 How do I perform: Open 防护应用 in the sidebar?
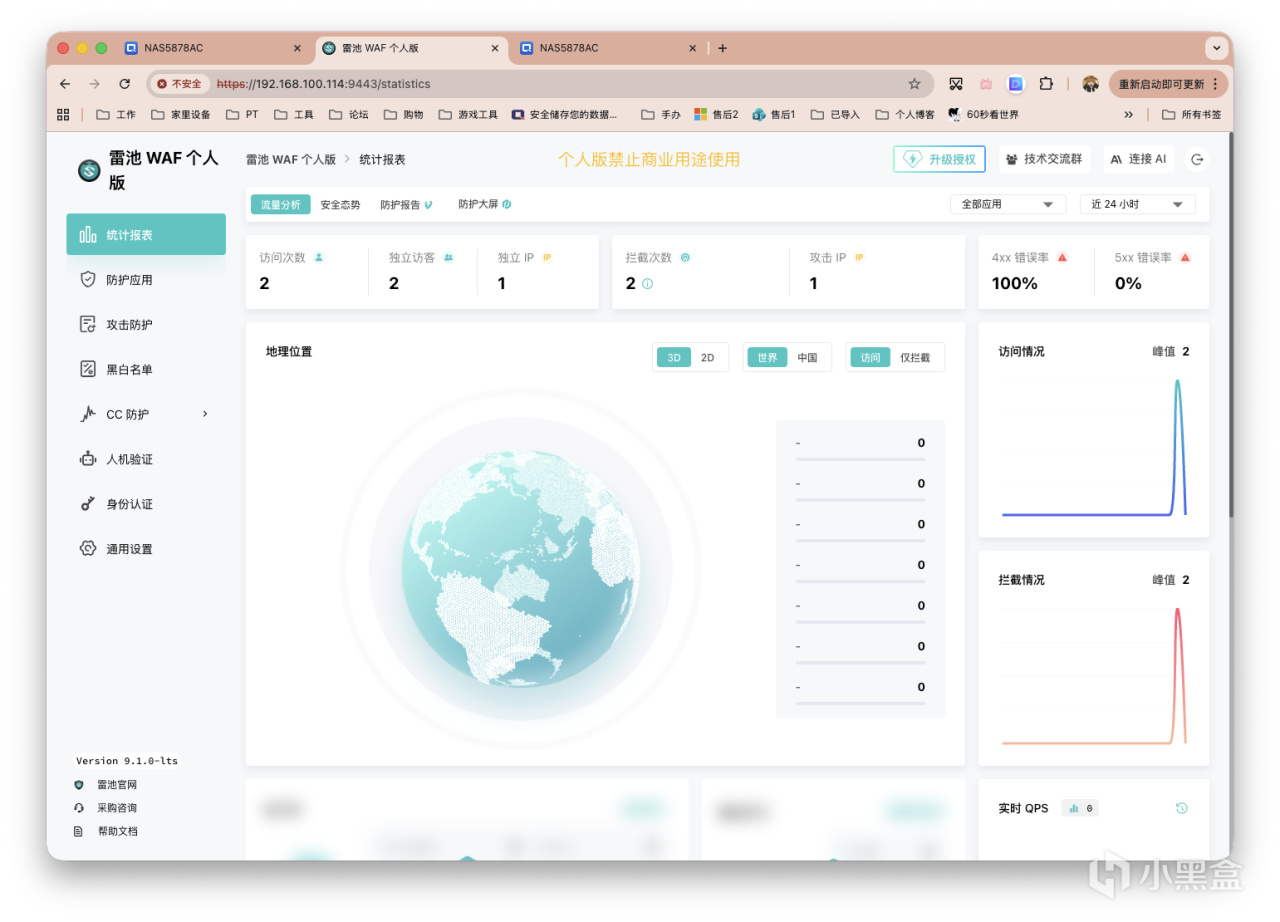pyautogui.click(x=146, y=280)
